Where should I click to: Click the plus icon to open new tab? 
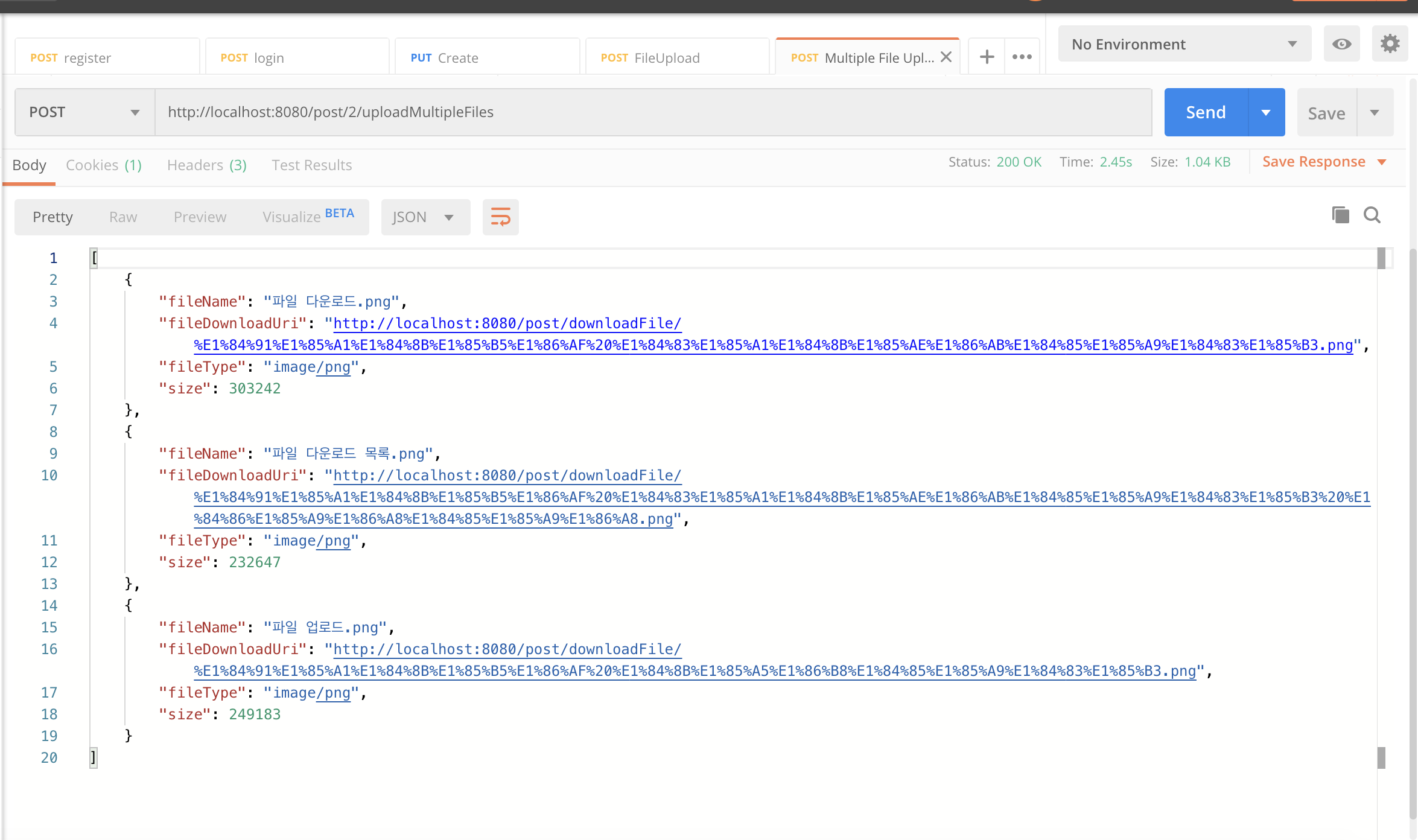[x=987, y=57]
